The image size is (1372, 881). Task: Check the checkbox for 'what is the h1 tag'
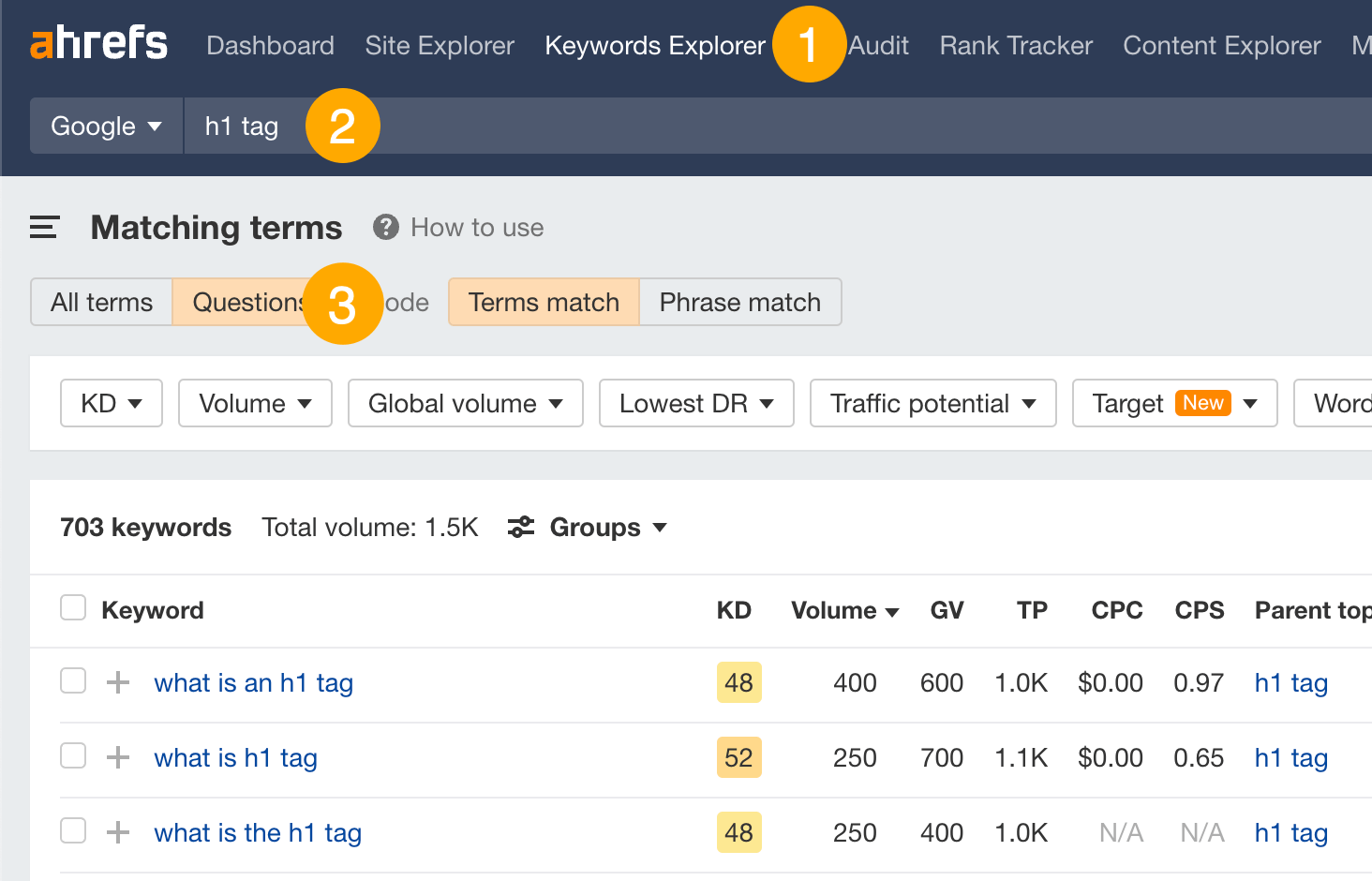tap(72, 830)
